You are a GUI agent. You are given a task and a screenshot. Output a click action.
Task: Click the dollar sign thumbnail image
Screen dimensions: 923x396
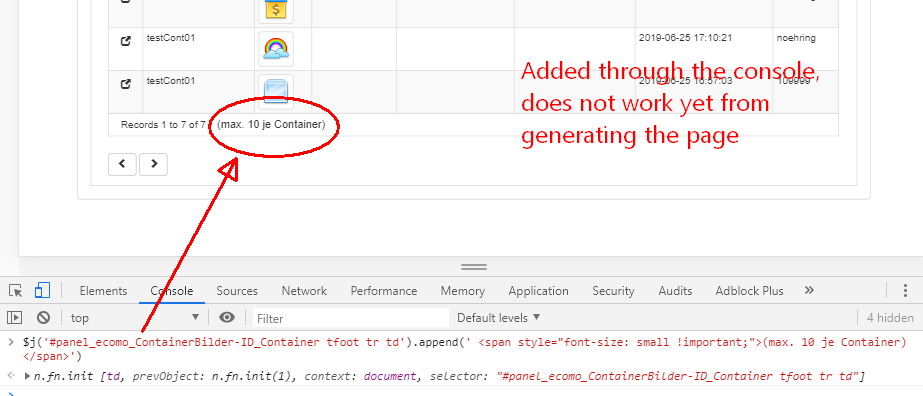pos(275,10)
